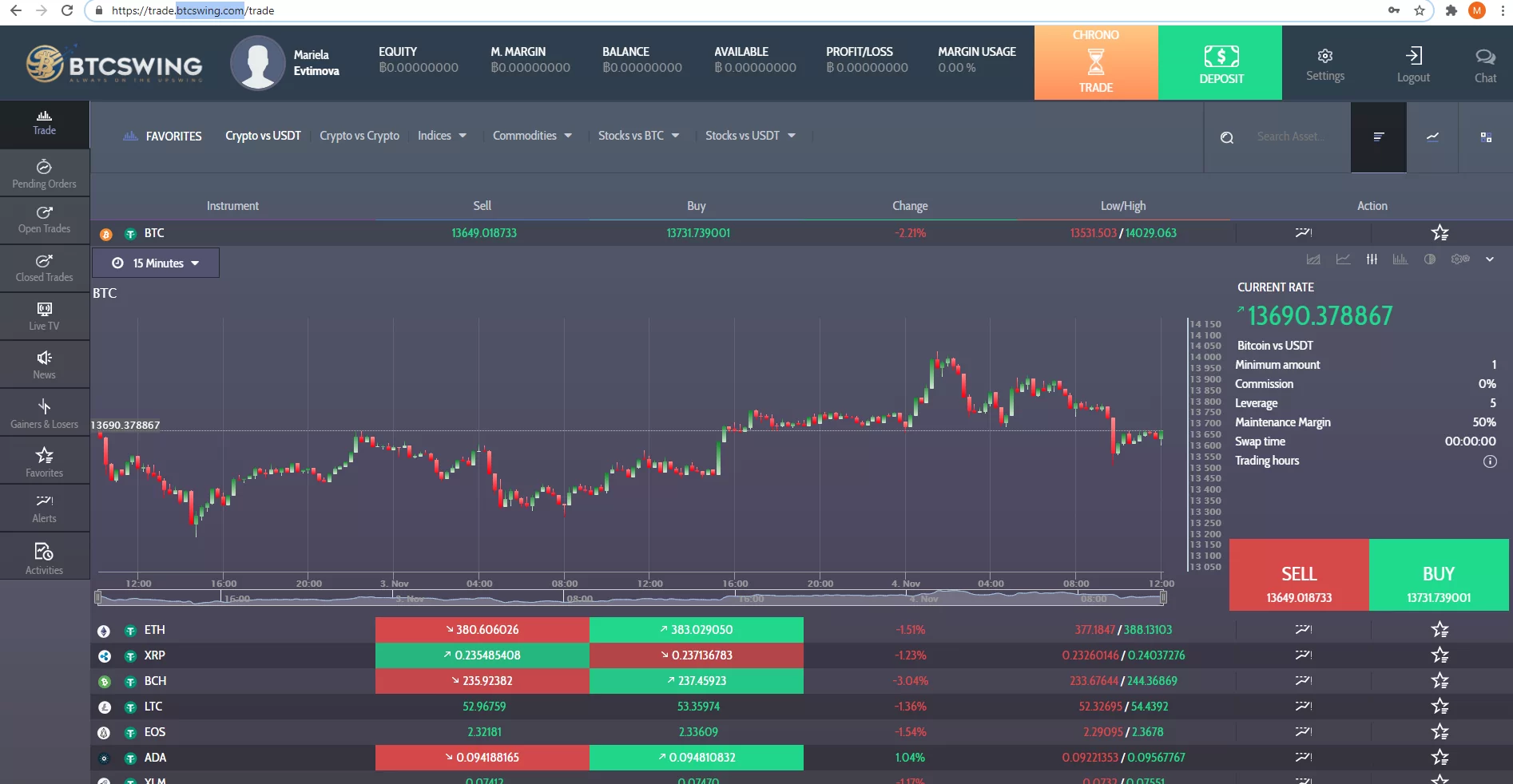Select the area chart type icon
Viewport: 1513px width, 784px height.
(x=1313, y=259)
